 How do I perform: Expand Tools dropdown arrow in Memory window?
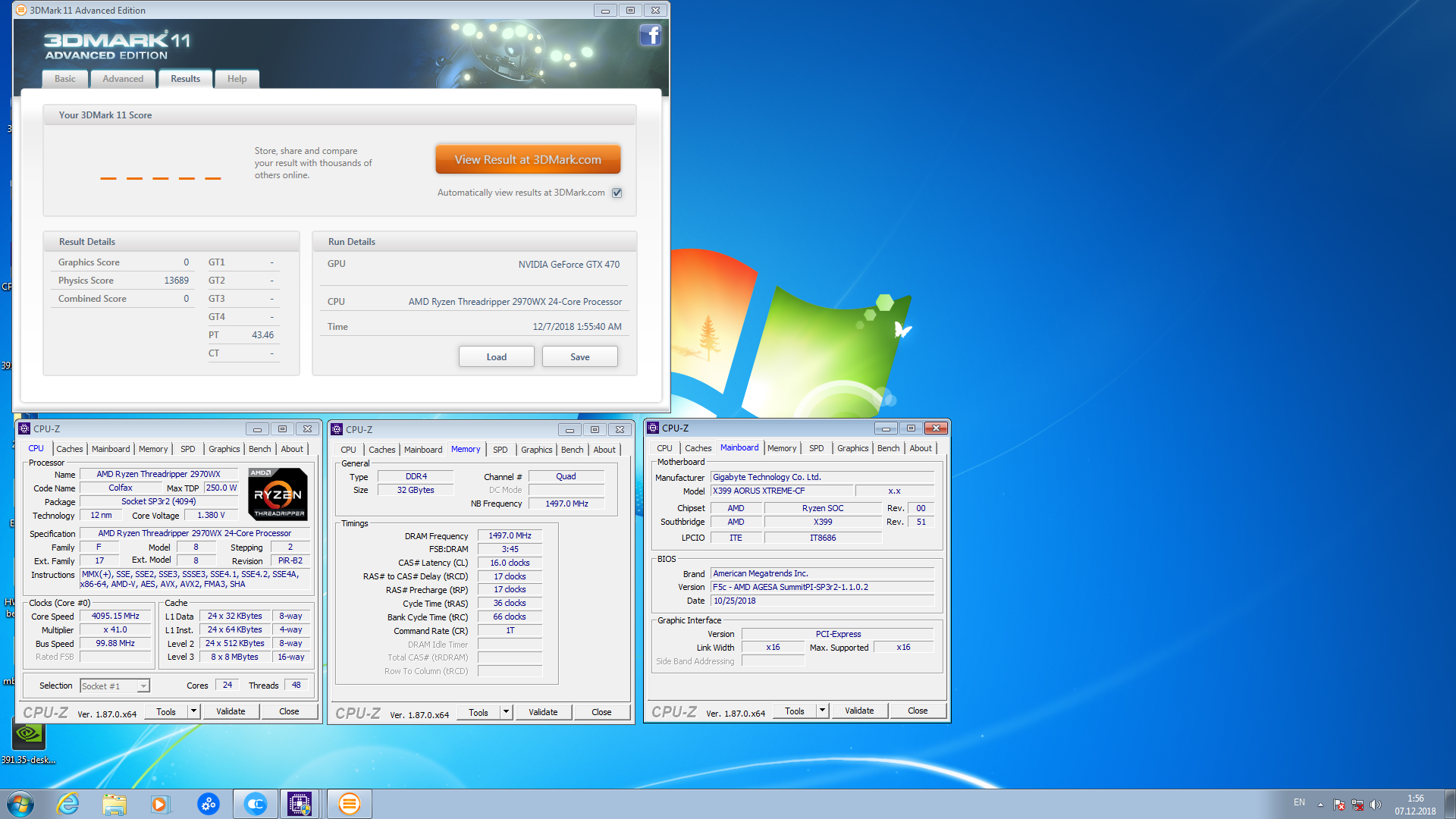(x=506, y=712)
